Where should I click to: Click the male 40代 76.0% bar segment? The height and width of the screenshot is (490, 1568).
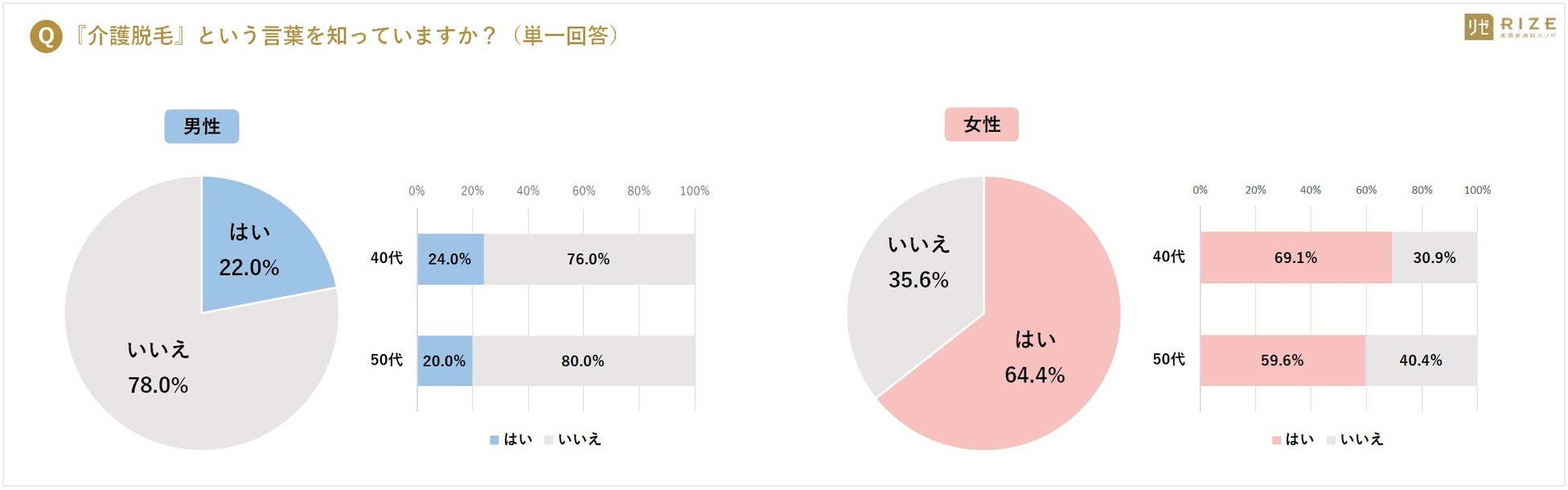[589, 259]
